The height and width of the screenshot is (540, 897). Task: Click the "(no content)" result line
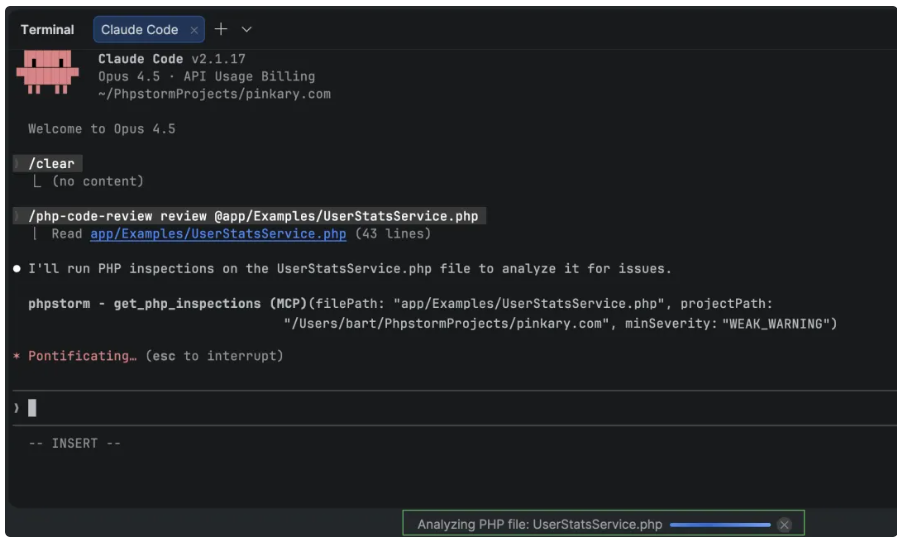pyautogui.click(x=98, y=181)
